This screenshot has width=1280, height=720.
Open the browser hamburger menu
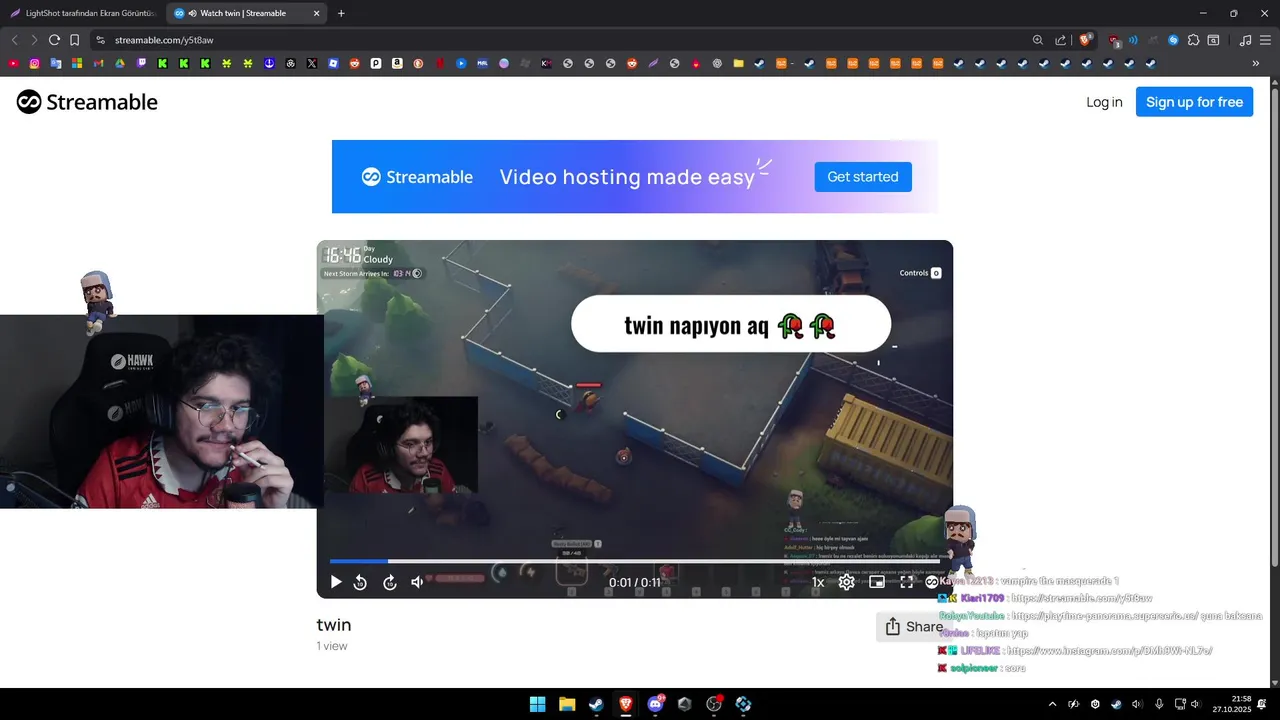coord(1265,40)
